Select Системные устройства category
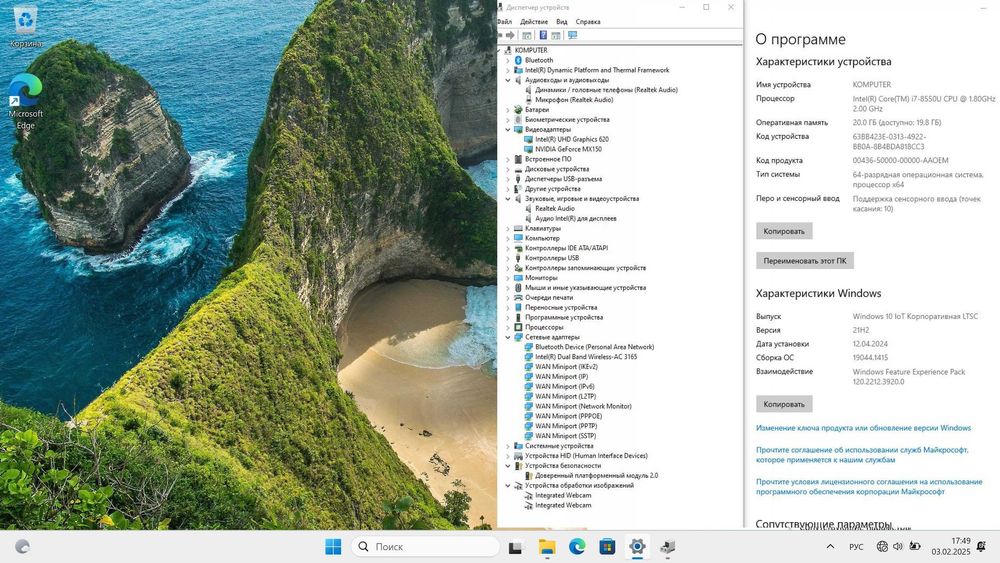The height and width of the screenshot is (563, 1000). click(559, 446)
